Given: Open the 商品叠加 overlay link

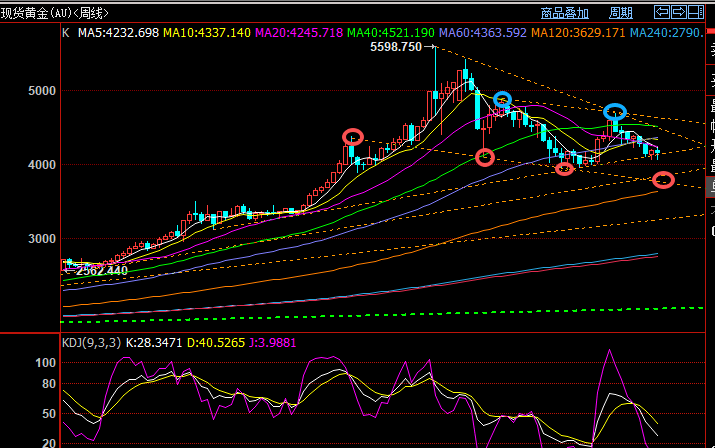Looking at the screenshot, I should (x=565, y=13).
